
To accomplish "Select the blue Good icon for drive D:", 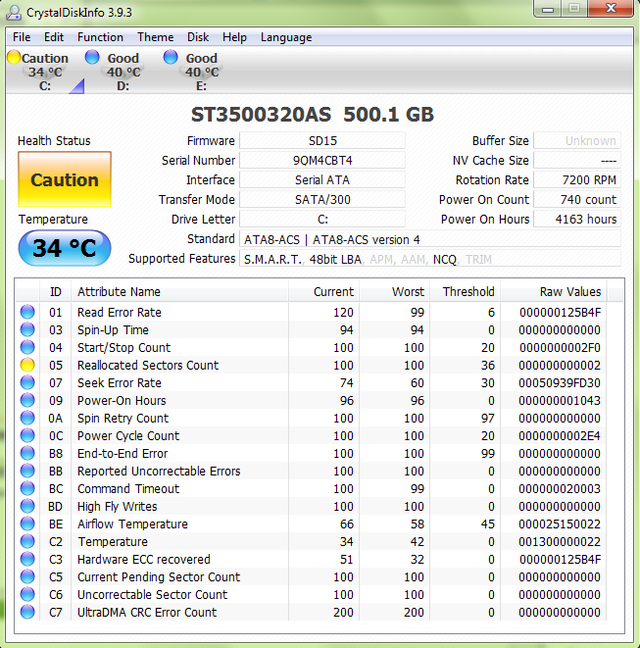I will click(92, 57).
